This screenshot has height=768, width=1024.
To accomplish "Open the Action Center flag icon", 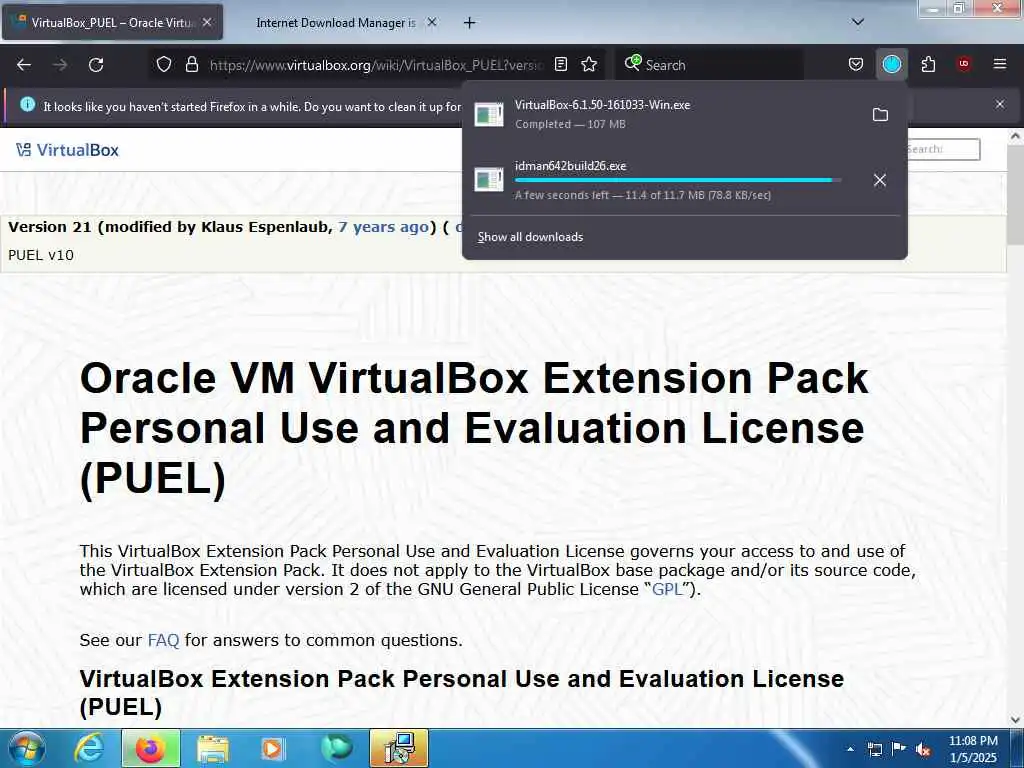I will [899, 749].
